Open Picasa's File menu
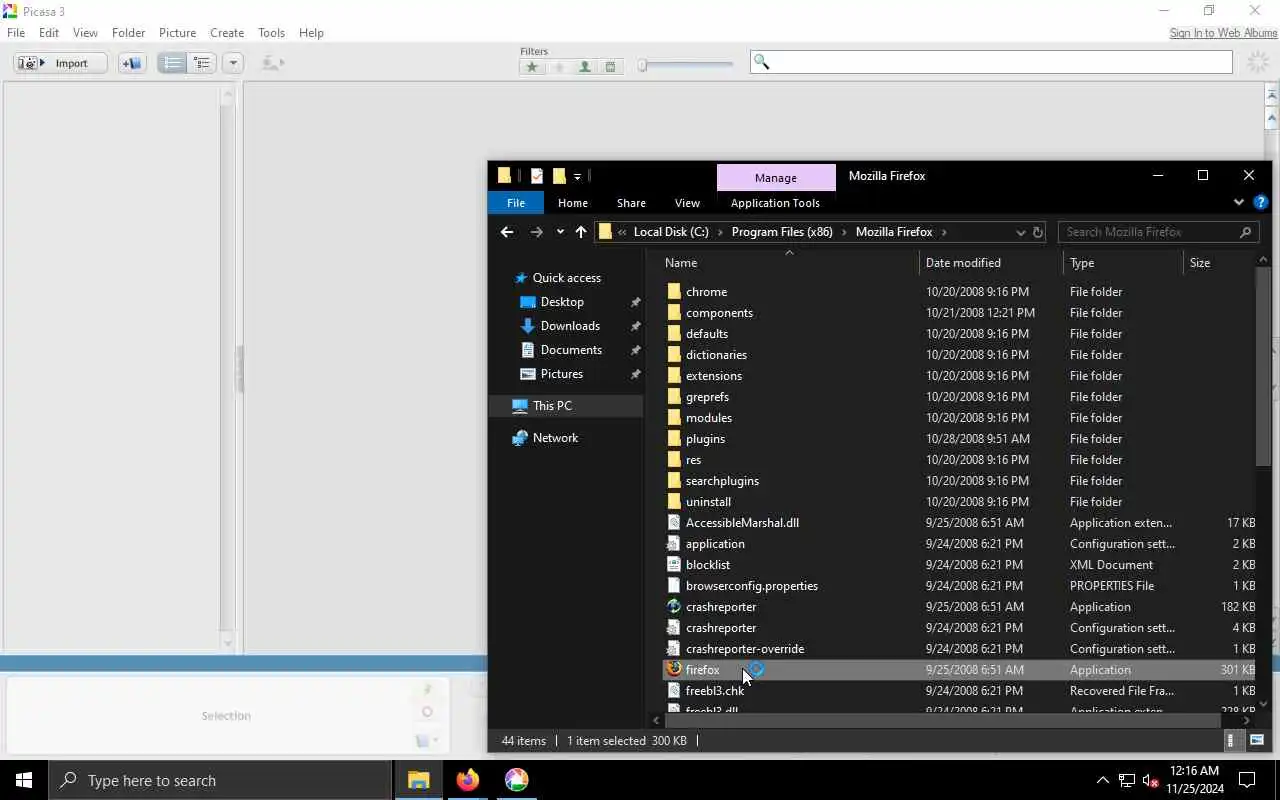This screenshot has height=800, width=1280. [16, 33]
